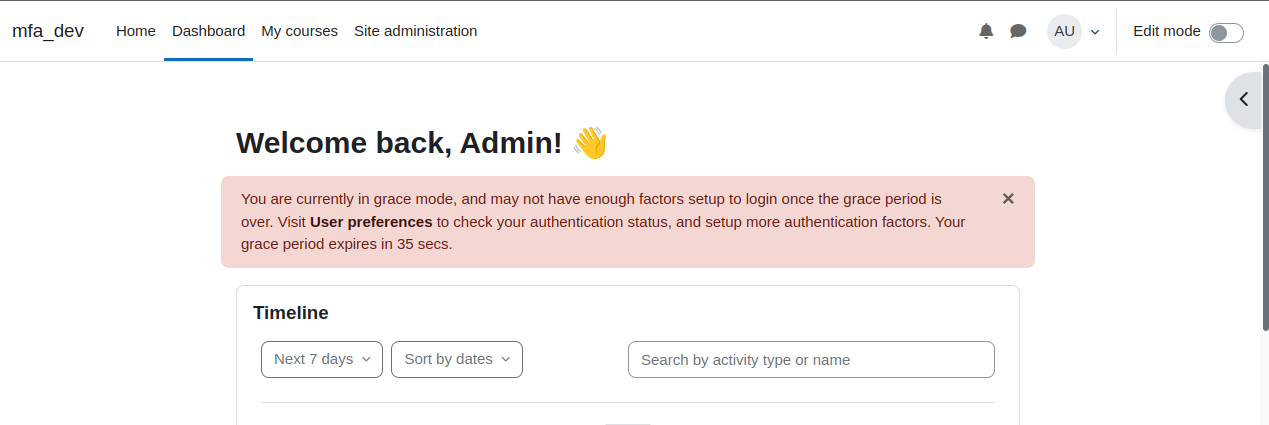This screenshot has height=425, width=1269.
Task: Click the mfa_dev site logo
Action: click(48, 31)
